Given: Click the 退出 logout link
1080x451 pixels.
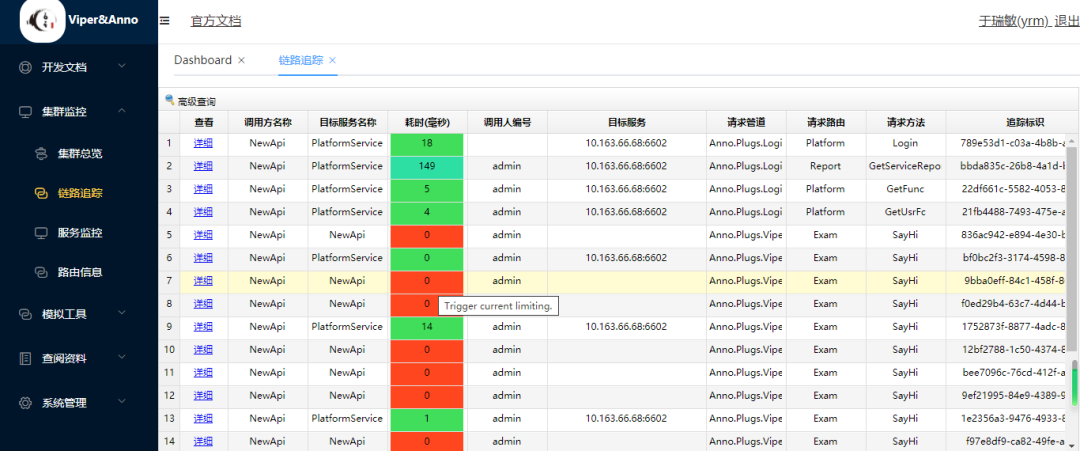Looking at the screenshot, I should coord(1067,21).
